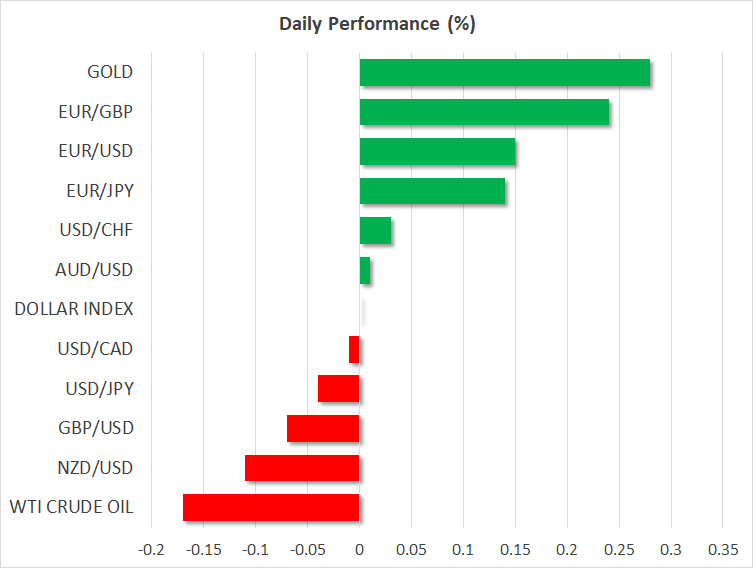
Task: Click the red NZD/USD bar
Action: [x=302, y=468]
